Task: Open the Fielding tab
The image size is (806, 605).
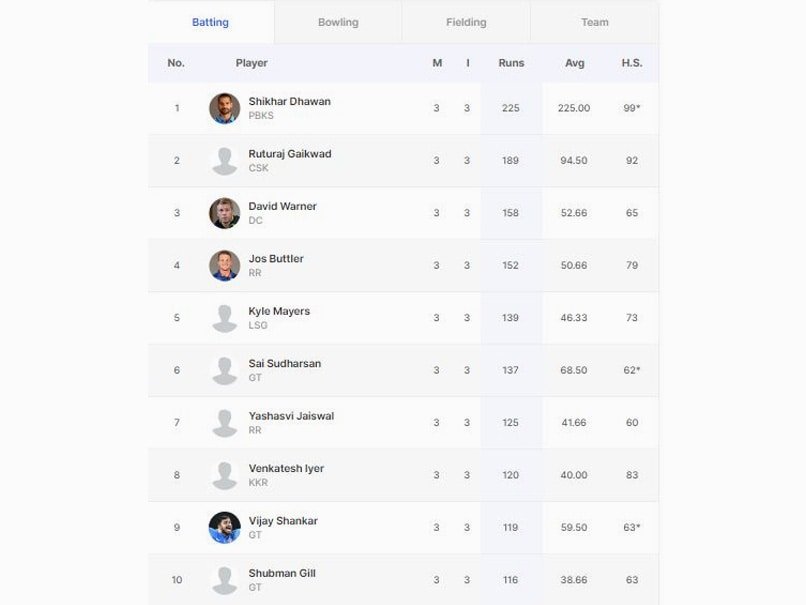Action: (466, 22)
